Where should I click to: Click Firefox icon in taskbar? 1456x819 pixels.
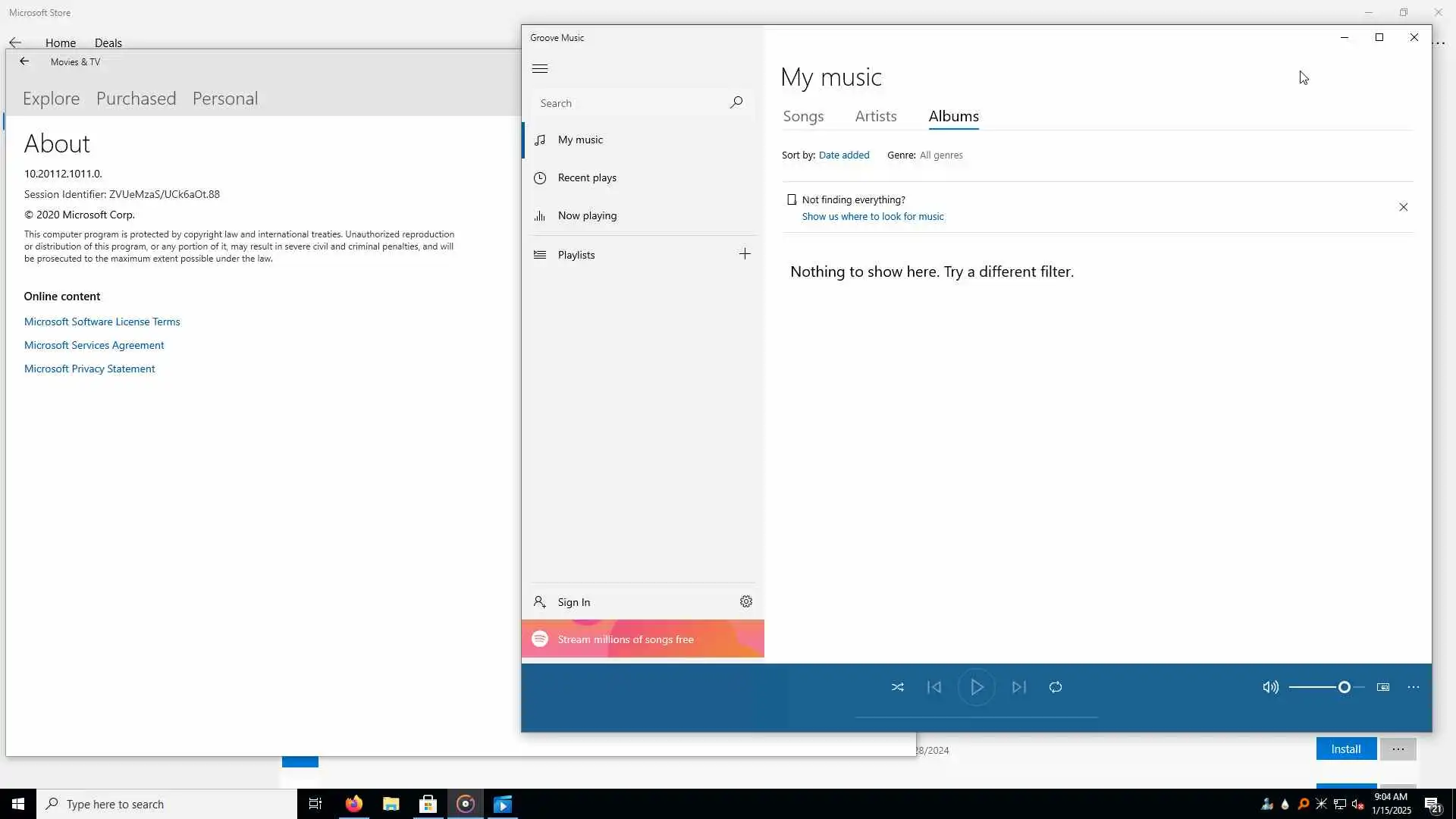[x=353, y=804]
